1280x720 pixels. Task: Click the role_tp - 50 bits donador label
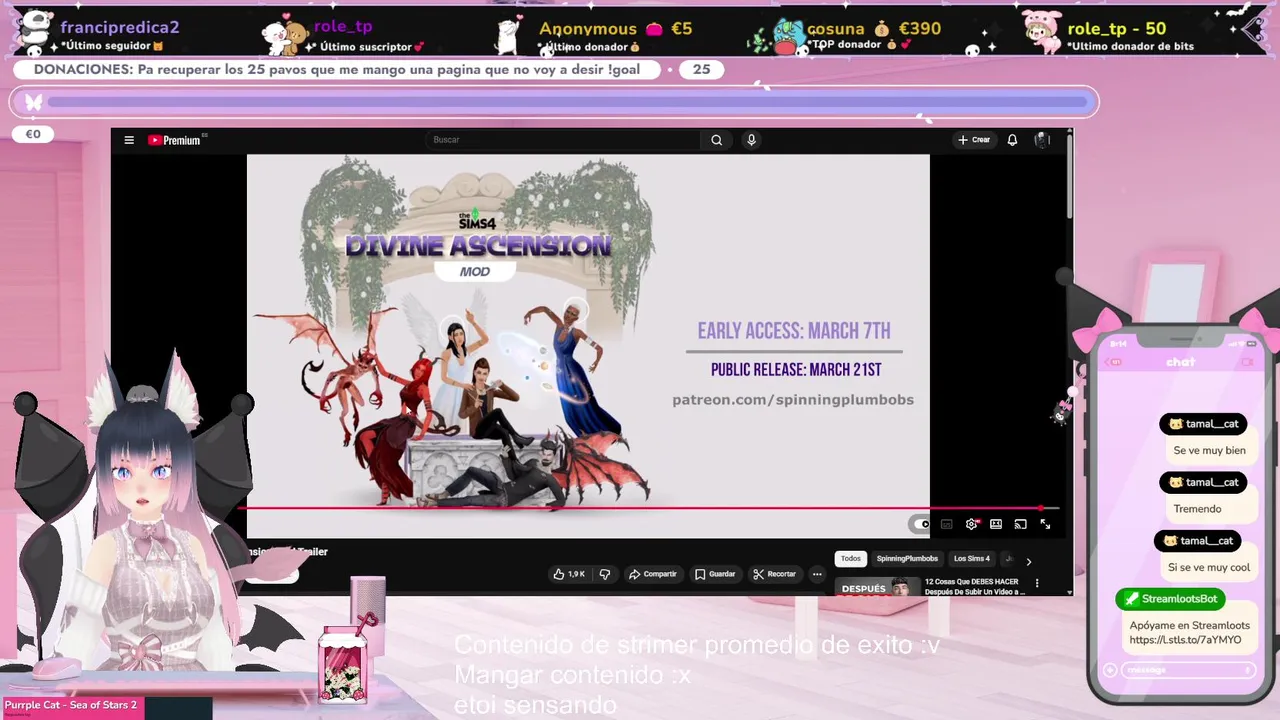pyautogui.click(x=1130, y=36)
